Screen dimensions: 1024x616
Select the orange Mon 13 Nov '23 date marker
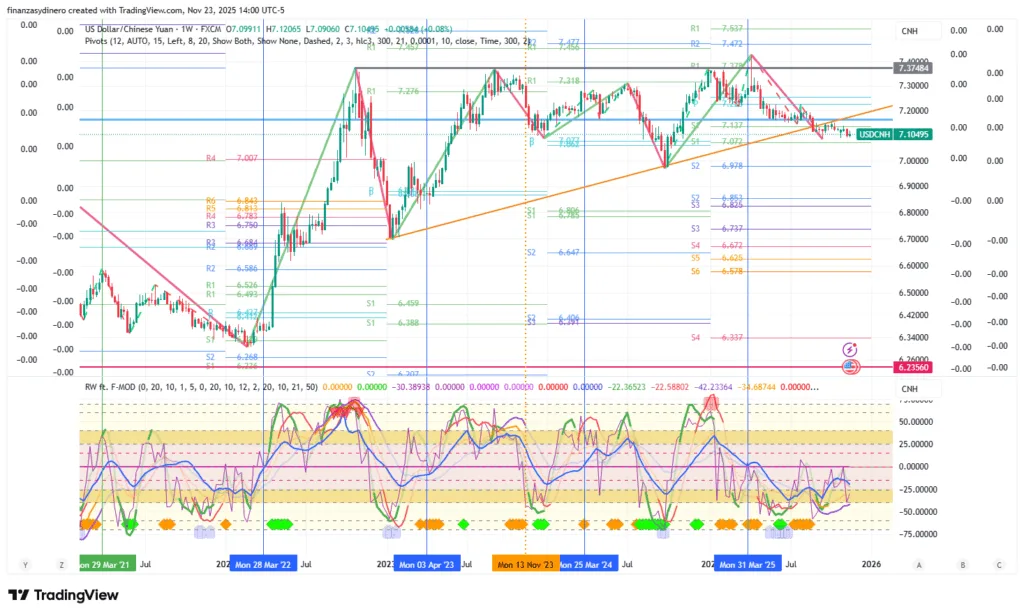click(525, 564)
